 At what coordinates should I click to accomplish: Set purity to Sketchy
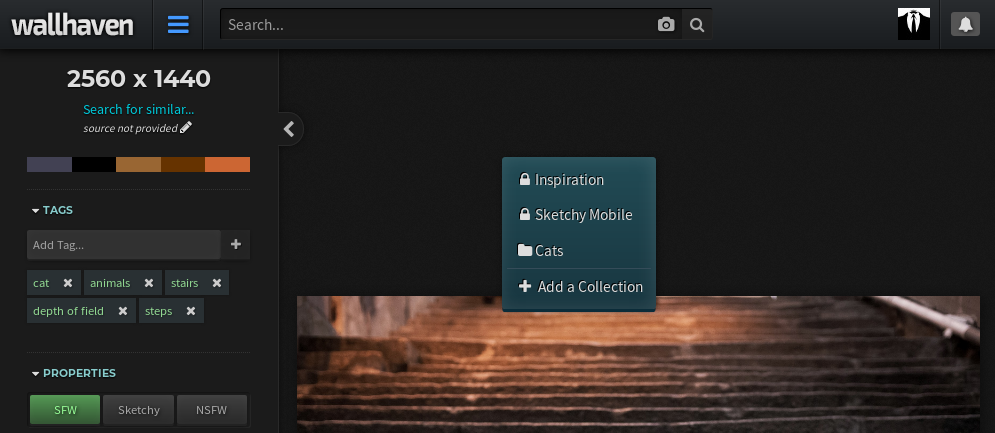(x=138, y=410)
